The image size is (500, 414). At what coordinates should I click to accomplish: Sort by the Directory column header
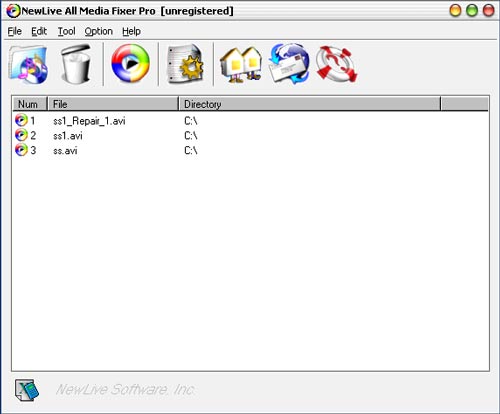[x=310, y=104]
